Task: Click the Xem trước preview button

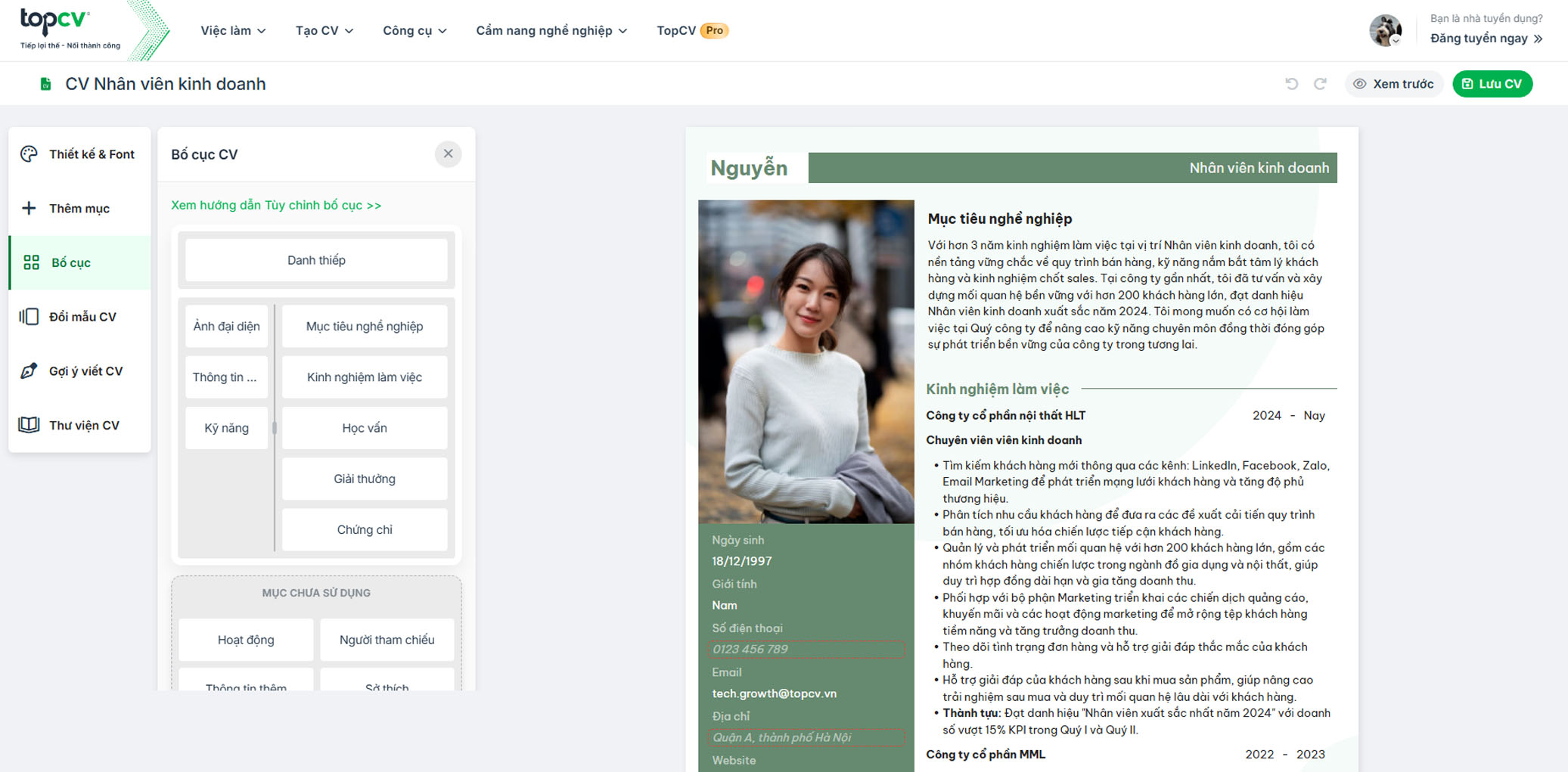Action: (x=1393, y=84)
